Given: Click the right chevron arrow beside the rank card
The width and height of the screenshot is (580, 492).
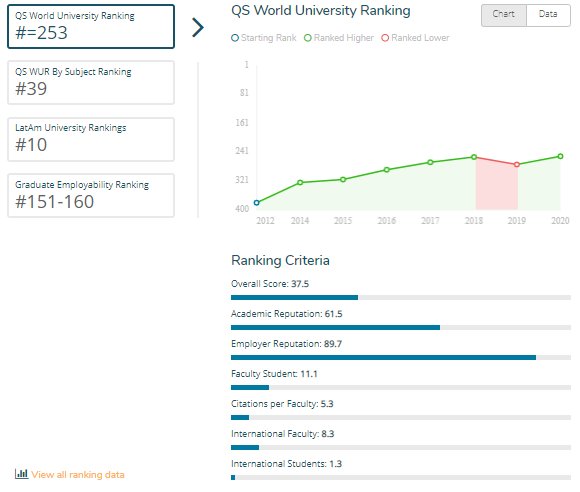Looking at the screenshot, I should click(198, 28).
